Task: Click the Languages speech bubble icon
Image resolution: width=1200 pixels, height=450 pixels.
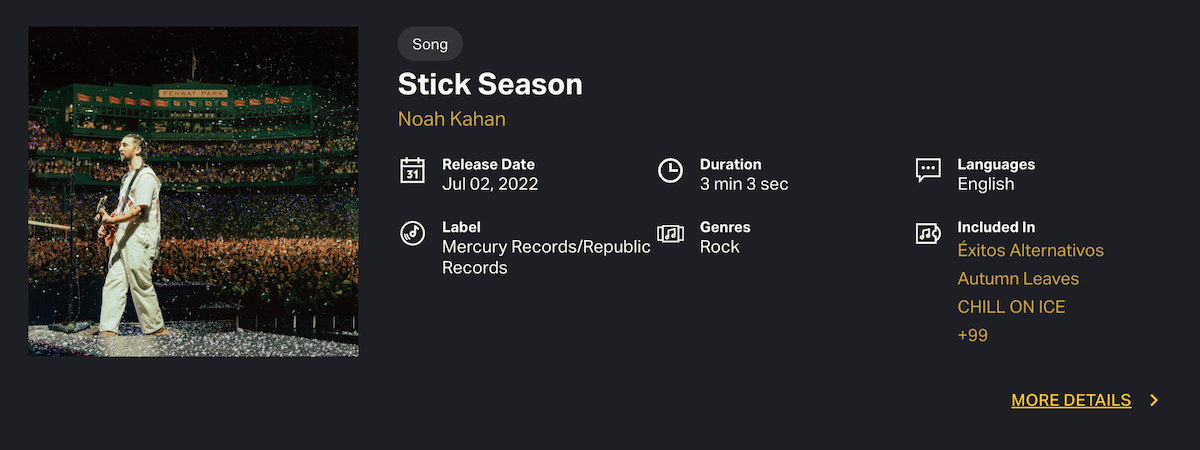Action: pyautogui.click(x=928, y=170)
